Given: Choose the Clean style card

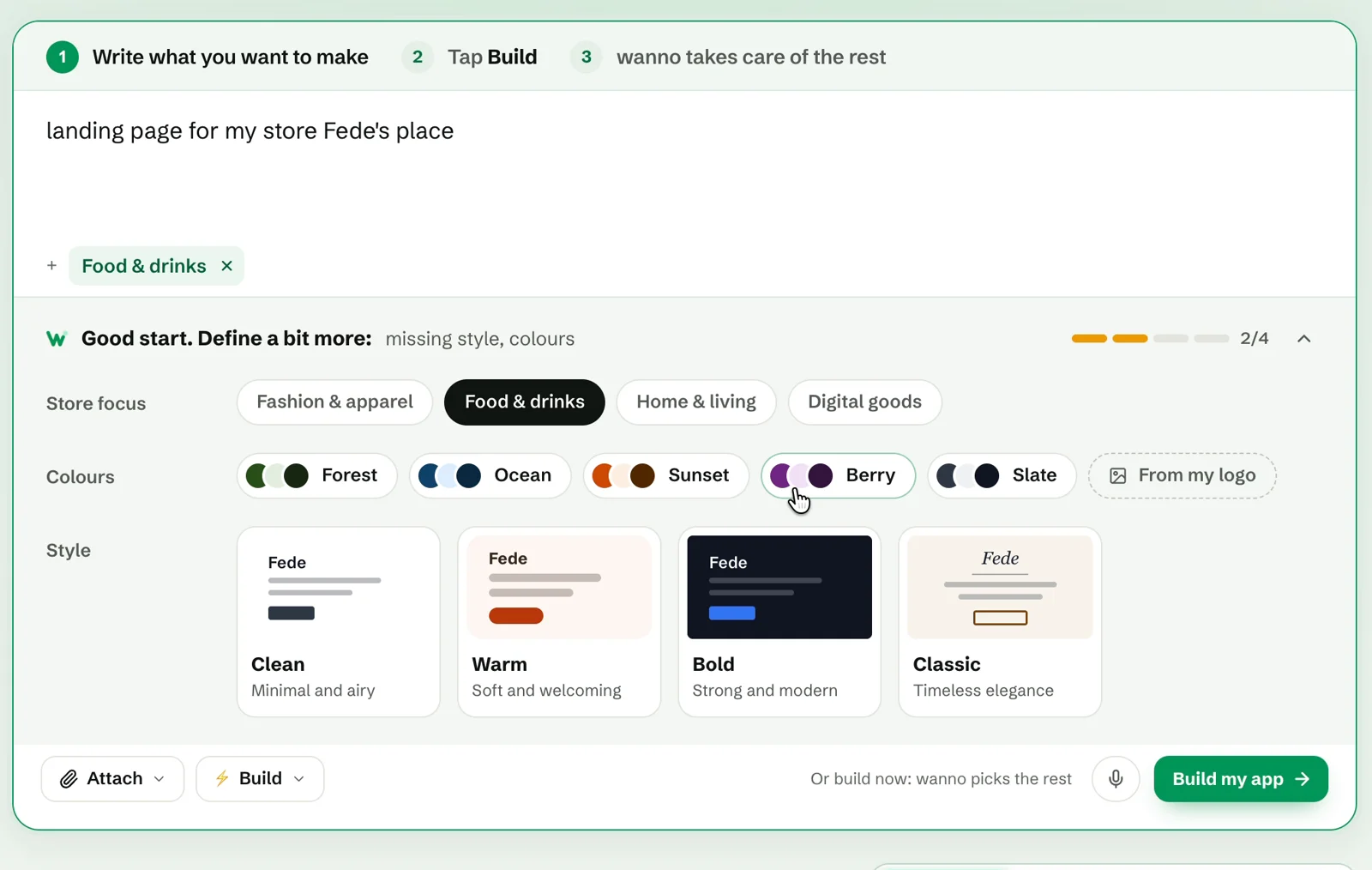Looking at the screenshot, I should pyautogui.click(x=339, y=622).
